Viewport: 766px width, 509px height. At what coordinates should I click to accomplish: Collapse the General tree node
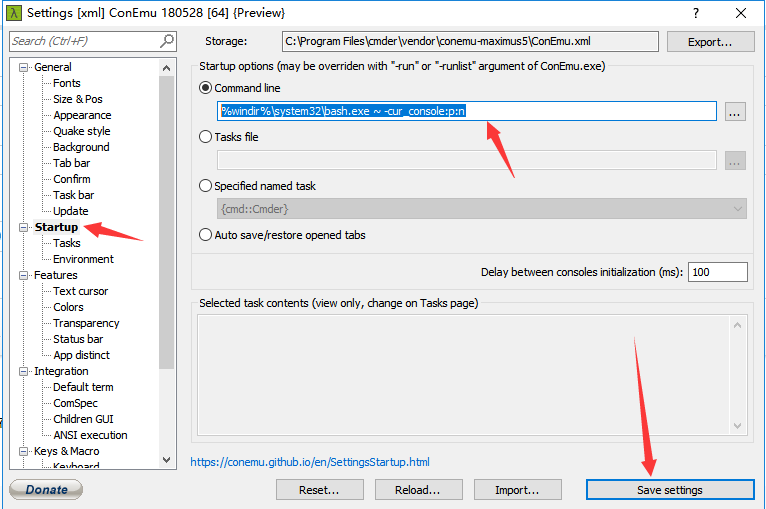click(x=24, y=67)
